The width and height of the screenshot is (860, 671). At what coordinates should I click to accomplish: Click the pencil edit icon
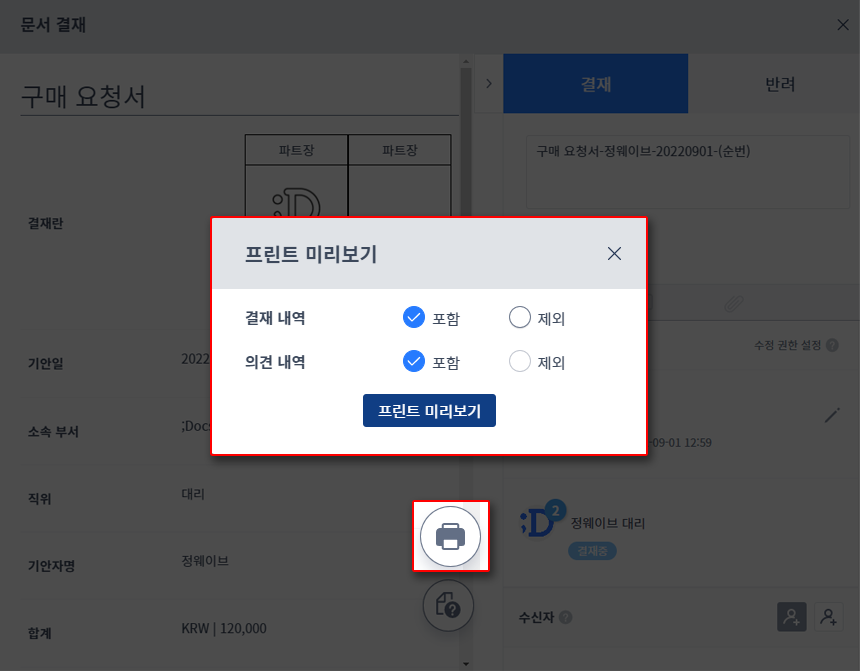(x=832, y=415)
